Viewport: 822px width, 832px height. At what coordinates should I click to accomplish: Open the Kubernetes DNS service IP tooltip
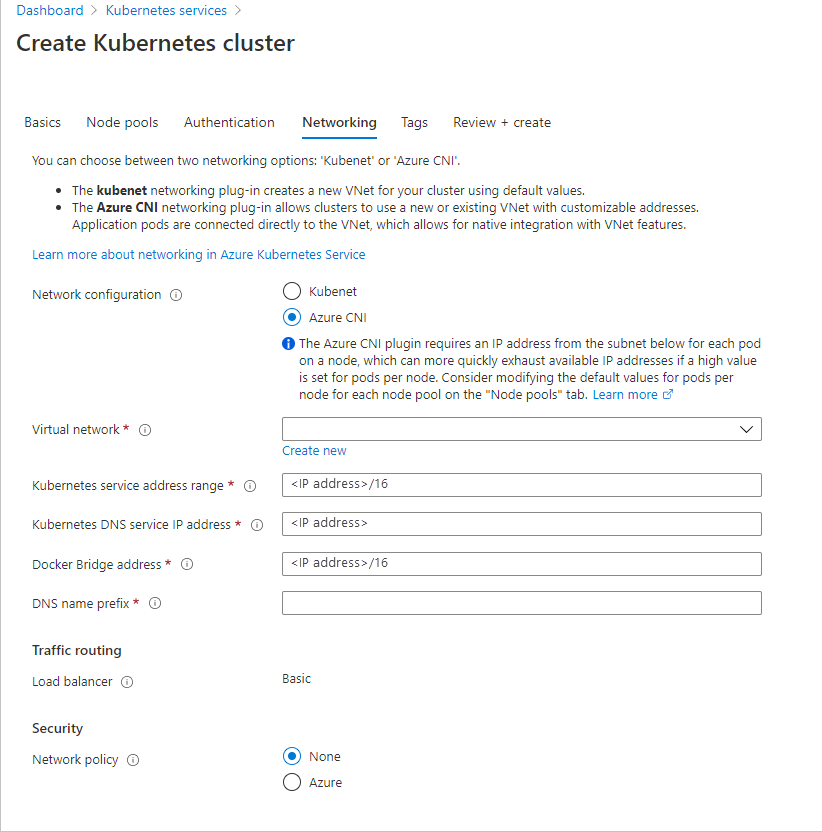[258, 524]
